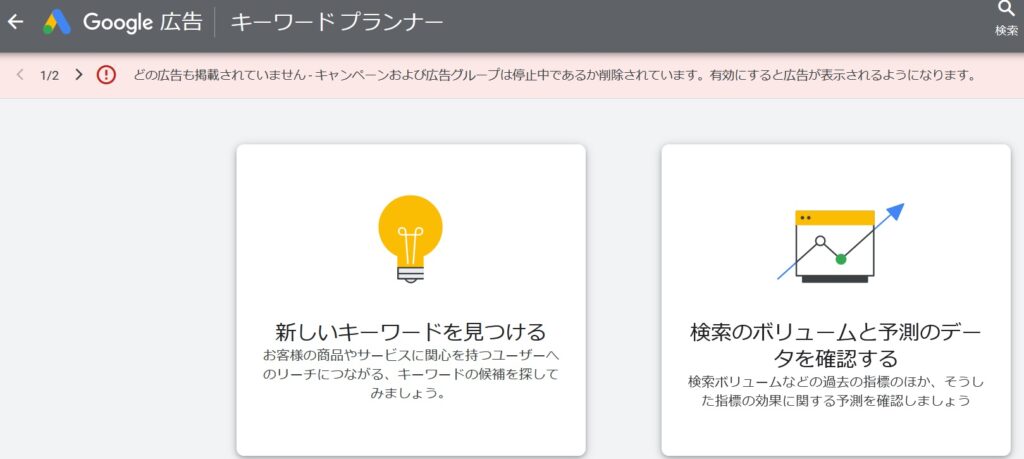Open the 新しいキーワードを見つける card
The height and width of the screenshot is (459, 1024).
411,300
